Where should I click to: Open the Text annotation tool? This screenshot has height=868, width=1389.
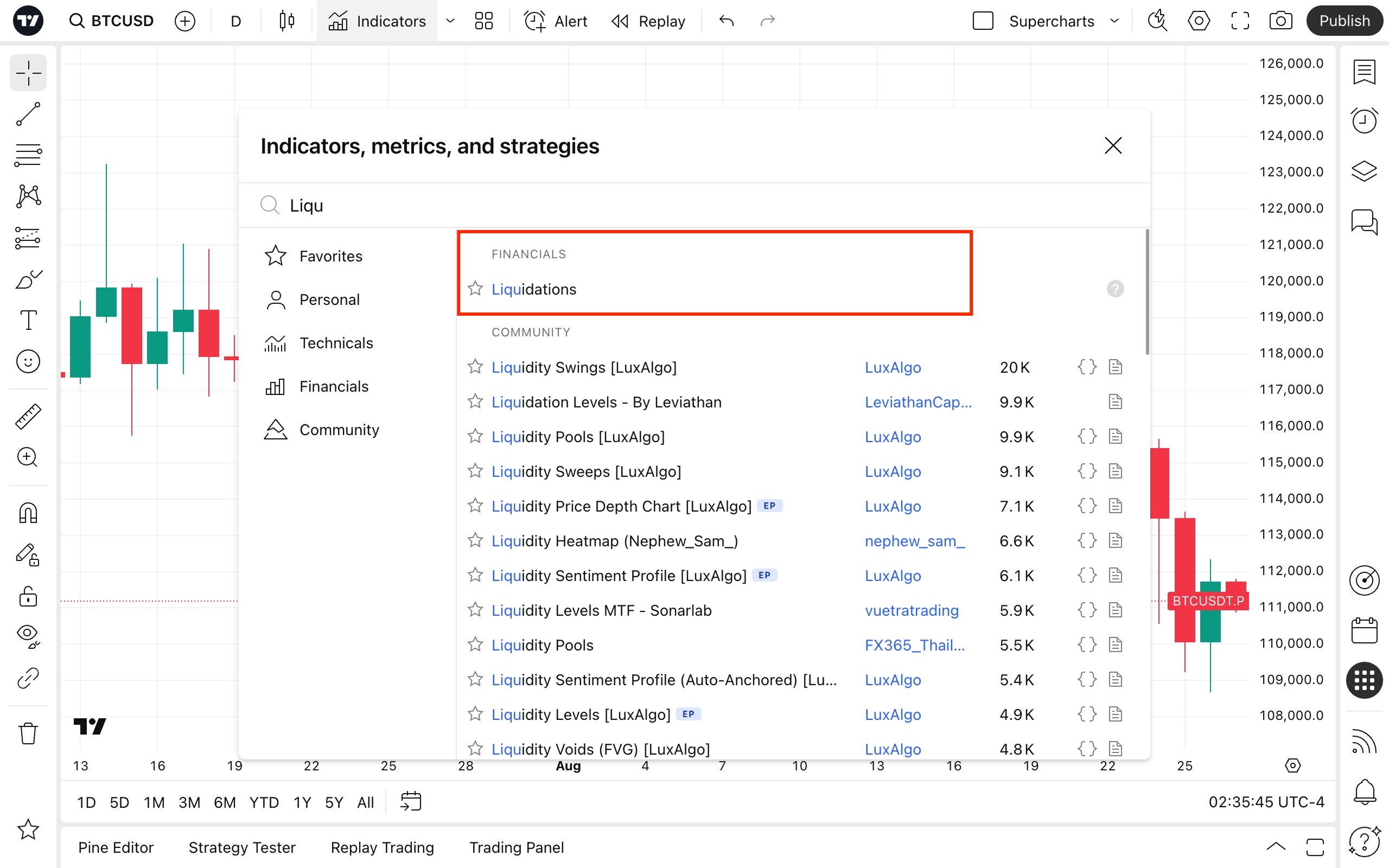(x=28, y=320)
